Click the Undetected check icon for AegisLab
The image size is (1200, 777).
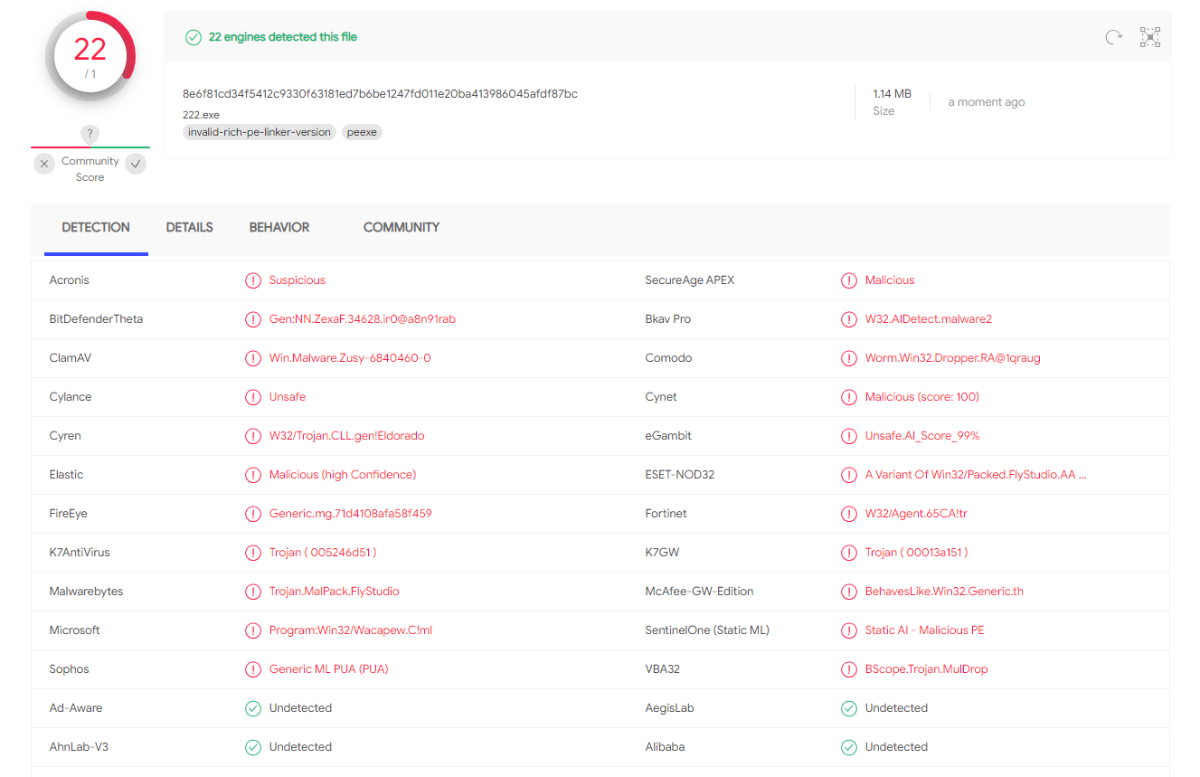pyautogui.click(x=849, y=709)
